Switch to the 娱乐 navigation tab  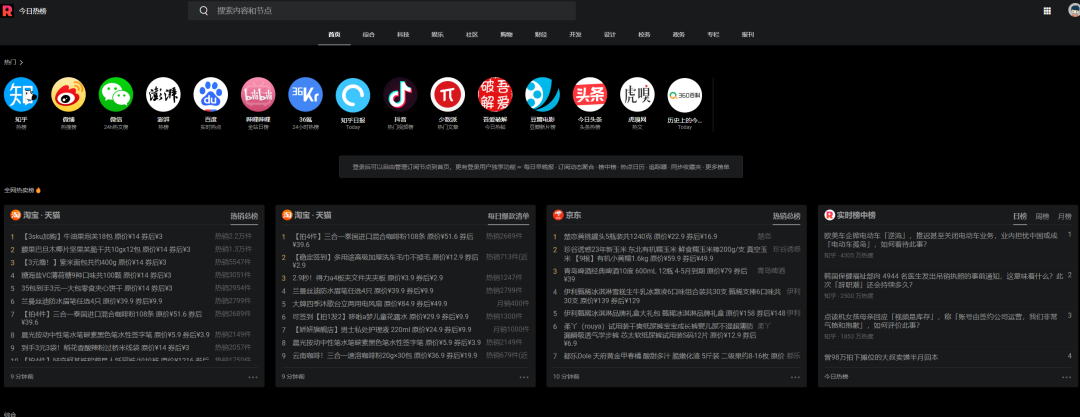(x=437, y=34)
